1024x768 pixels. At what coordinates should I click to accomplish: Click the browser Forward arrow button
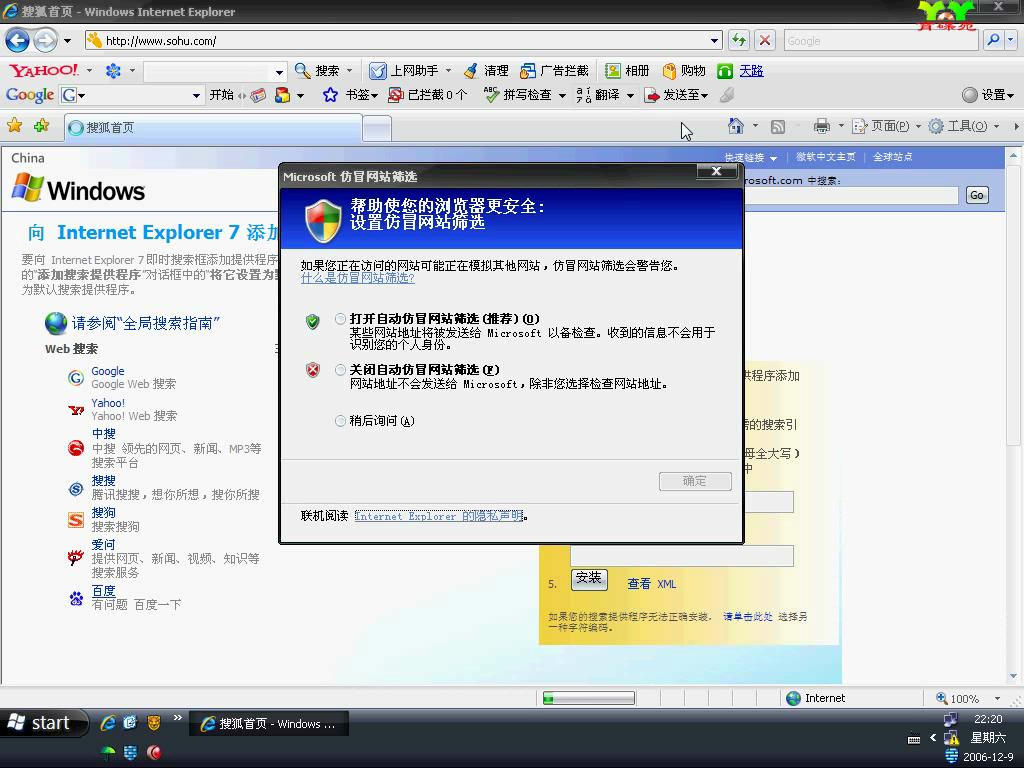coord(45,40)
